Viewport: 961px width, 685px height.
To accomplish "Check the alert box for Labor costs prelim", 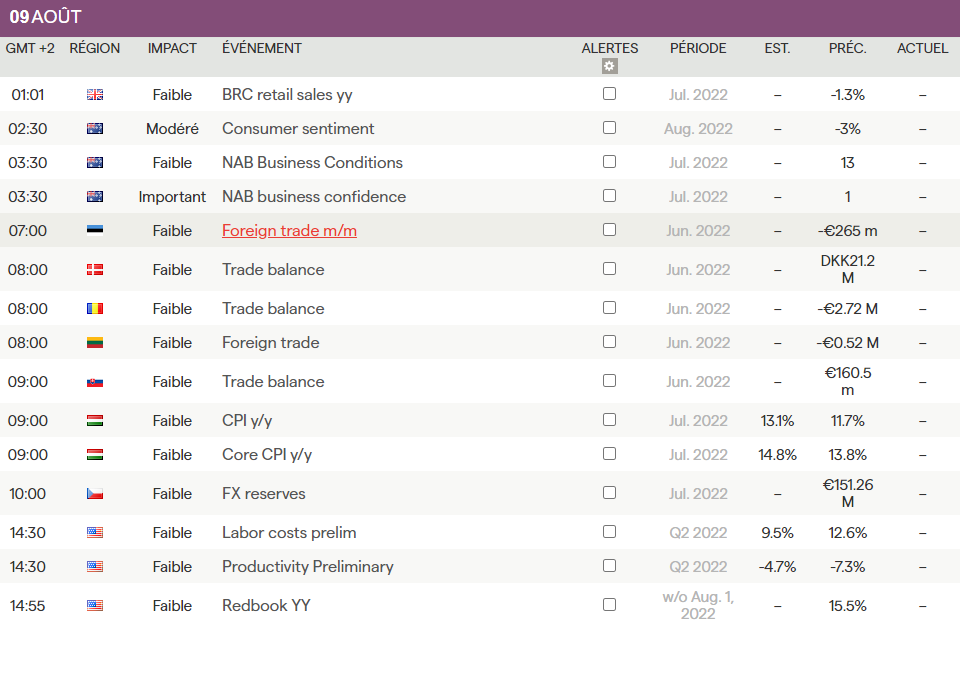I will pos(610,532).
